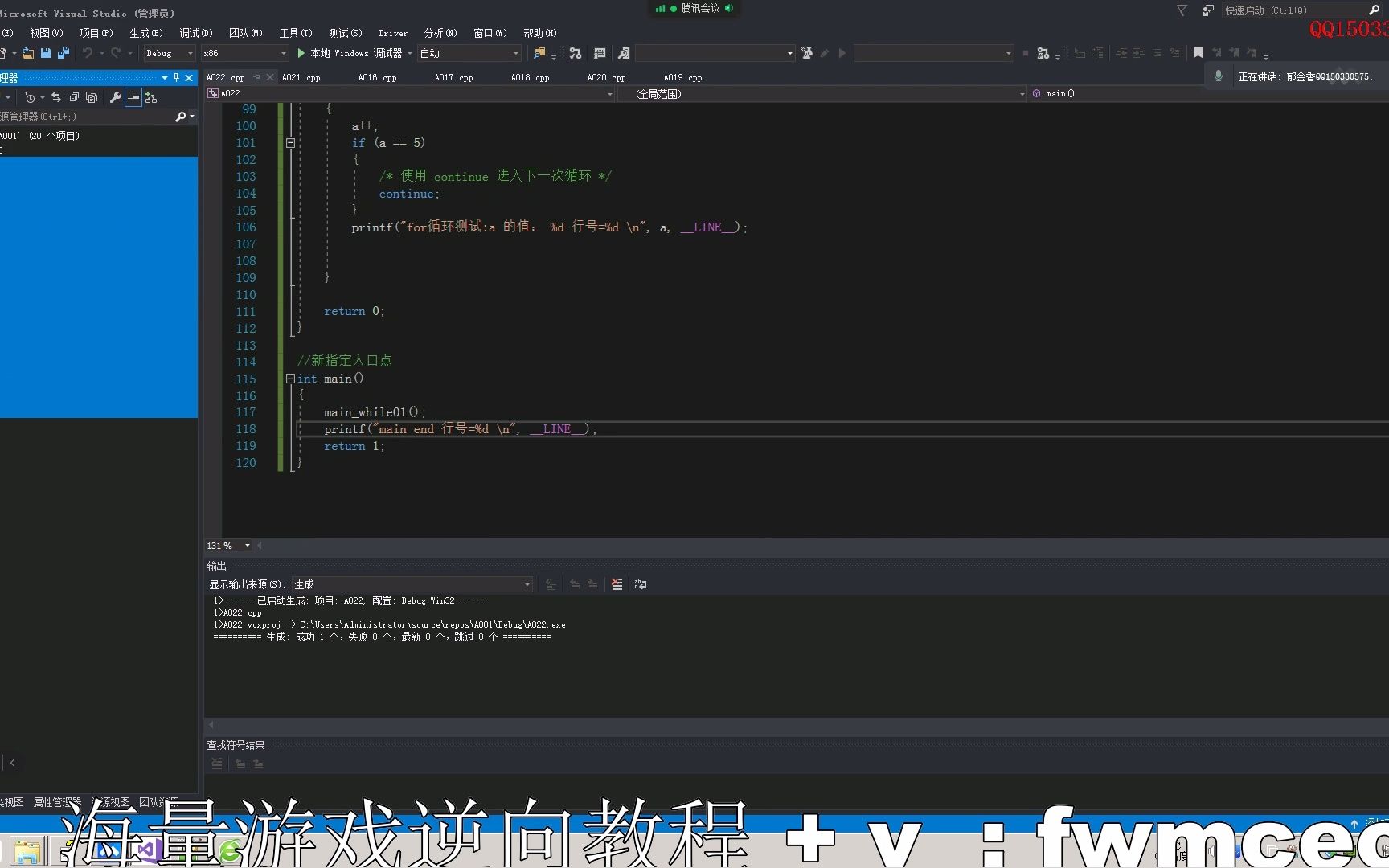This screenshot has width=1389, height=868.
Task: Click the process attach flask icon
Action: click(806, 53)
